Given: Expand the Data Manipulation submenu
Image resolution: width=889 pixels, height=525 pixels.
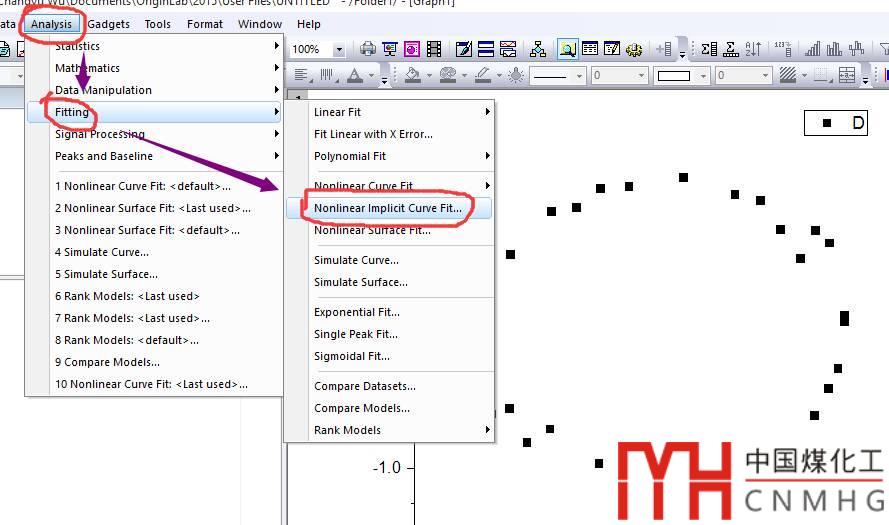Looking at the screenshot, I should click(154, 90).
